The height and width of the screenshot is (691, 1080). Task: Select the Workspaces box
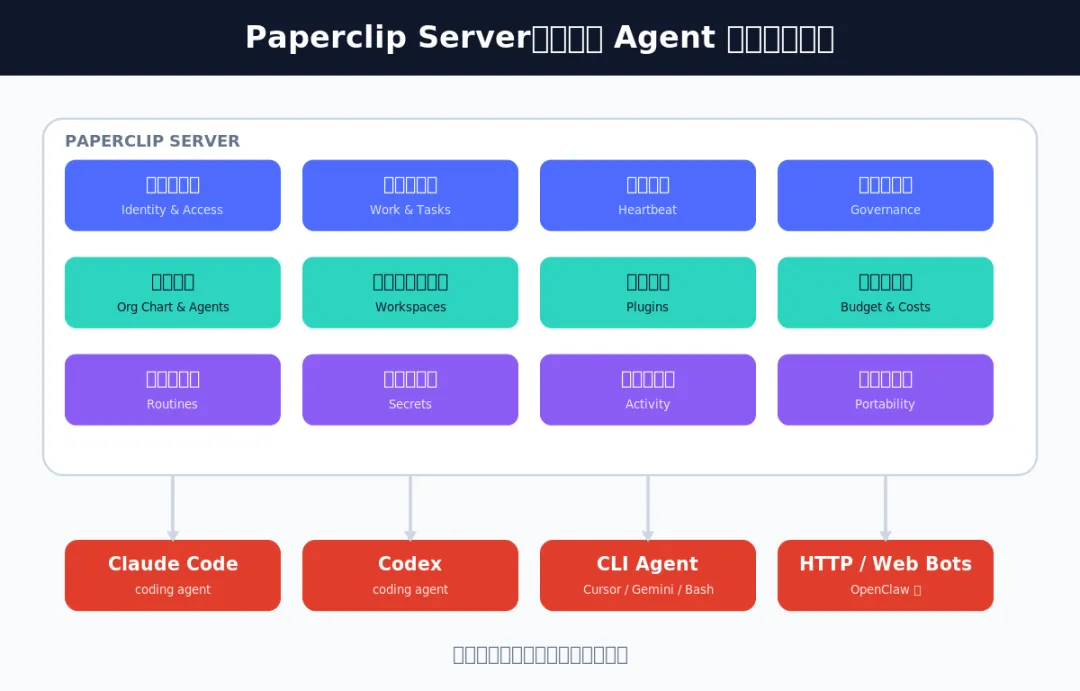[x=410, y=293]
